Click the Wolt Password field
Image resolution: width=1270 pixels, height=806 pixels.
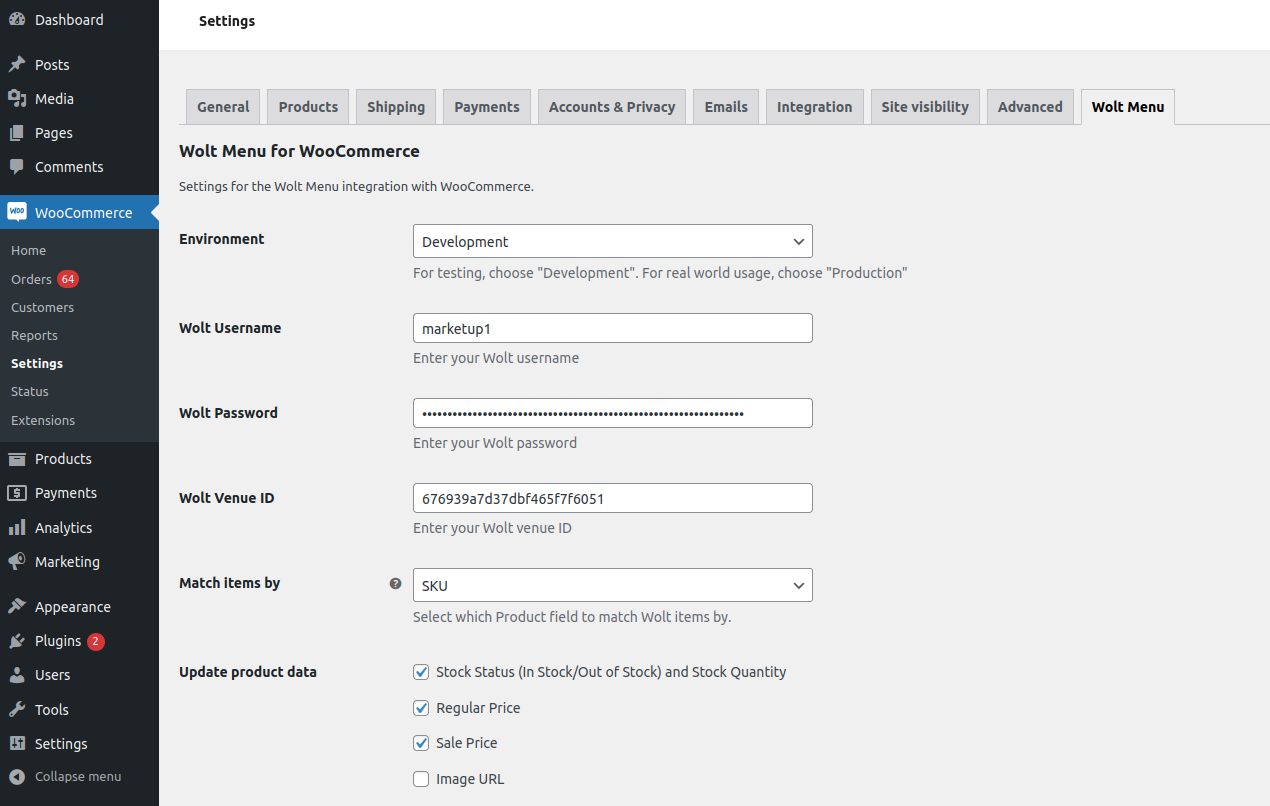pyautogui.click(x=613, y=413)
